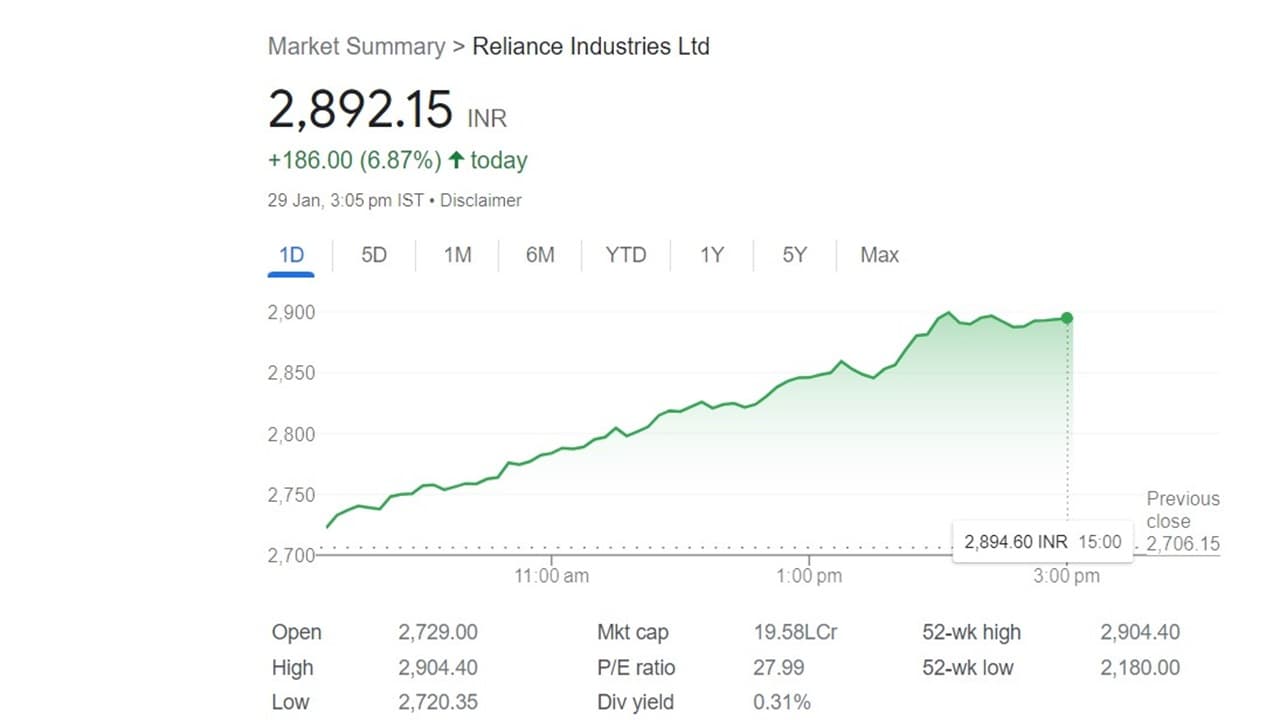Open the Disclaimer link
The image size is (1280, 720).
pyautogui.click(x=481, y=201)
